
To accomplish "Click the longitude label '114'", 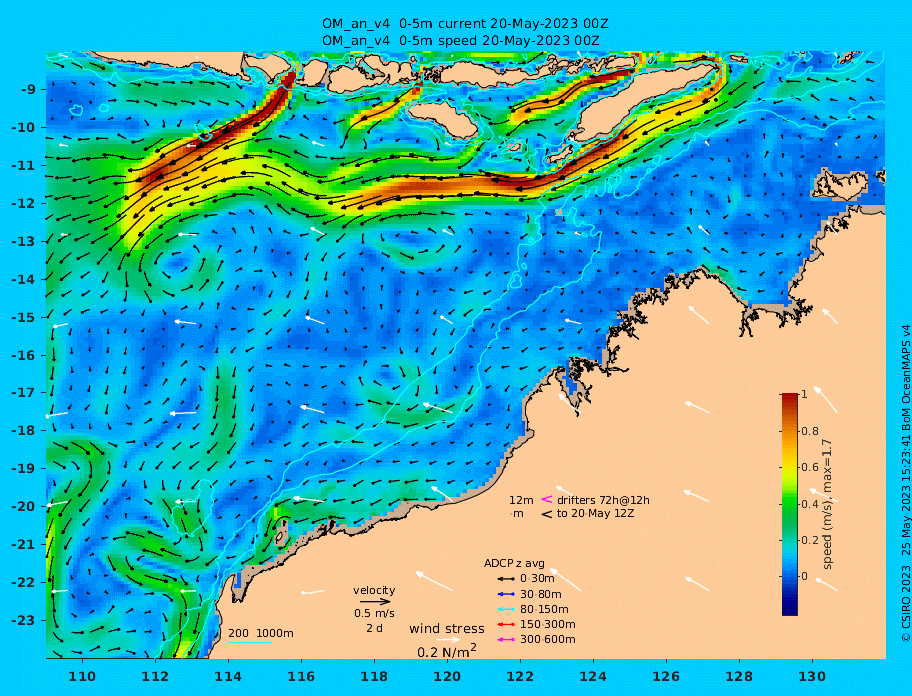I will [228, 676].
